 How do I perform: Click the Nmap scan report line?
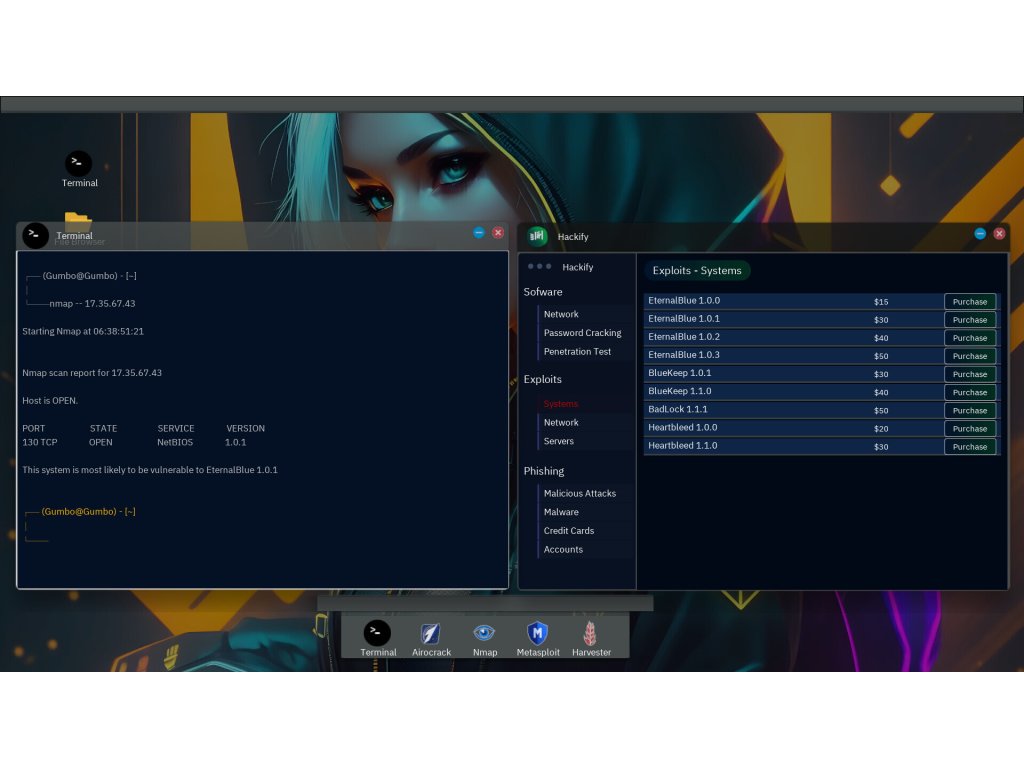click(x=92, y=373)
